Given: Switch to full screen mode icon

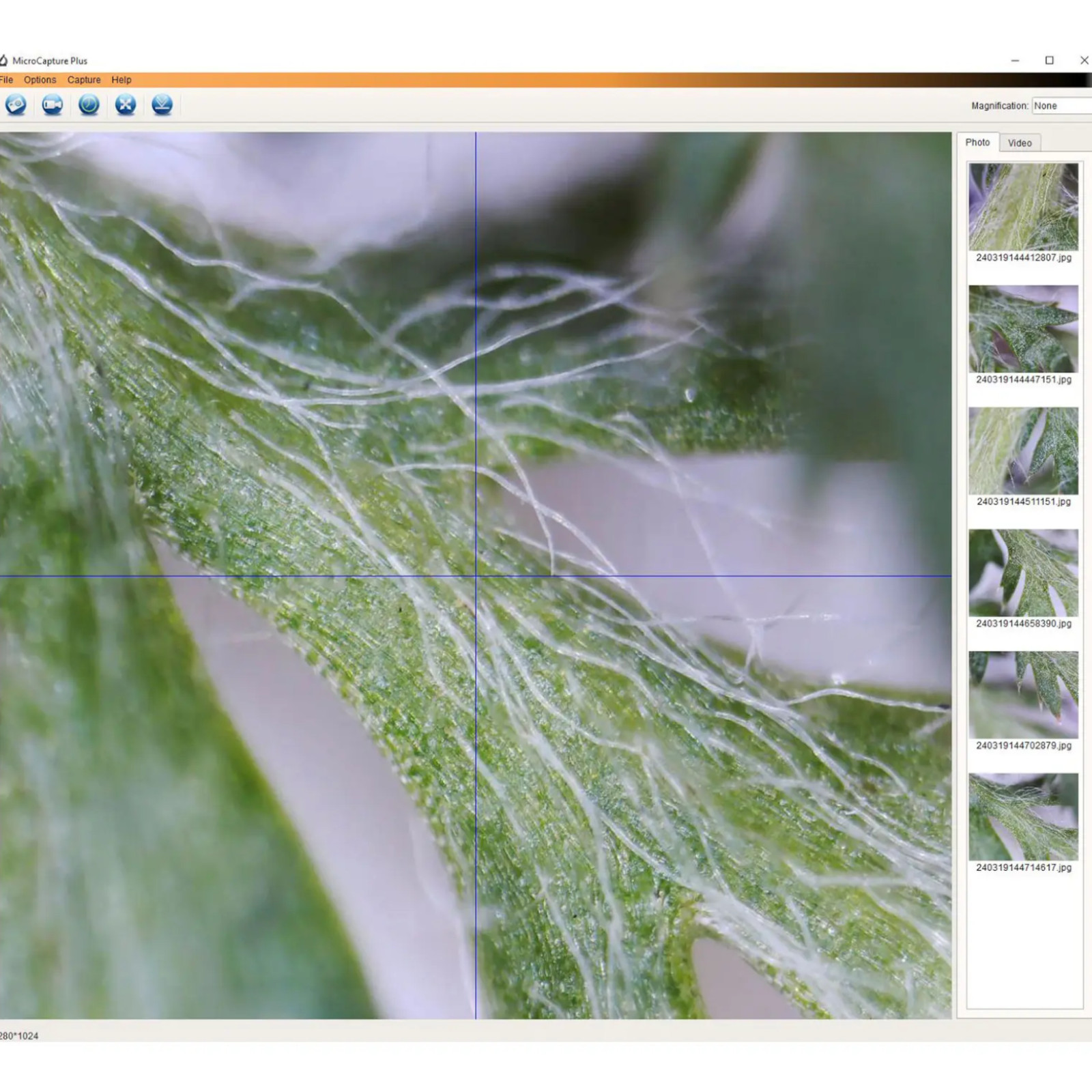Looking at the screenshot, I should pyautogui.click(x=126, y=105).
